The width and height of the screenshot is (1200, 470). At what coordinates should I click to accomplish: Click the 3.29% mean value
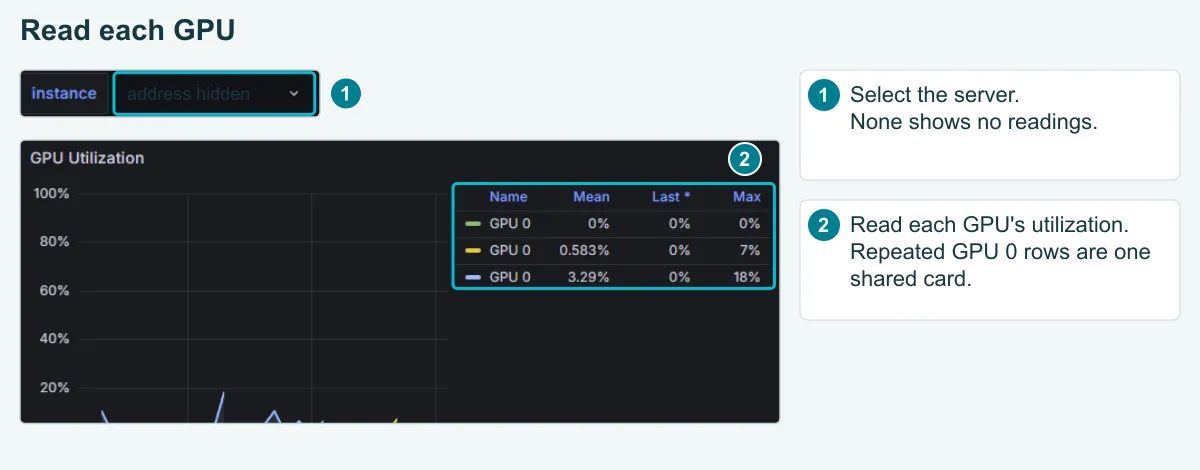588,278
